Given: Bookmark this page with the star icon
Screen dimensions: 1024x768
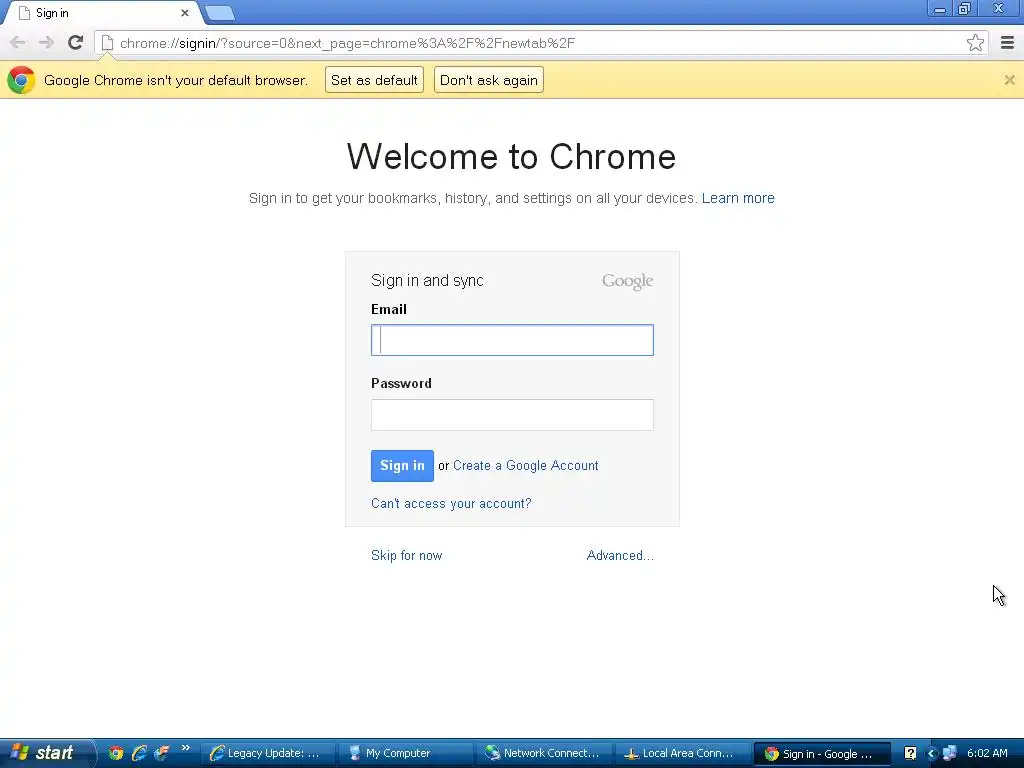Looking at the screenshot, I should [x=975, y=43].
